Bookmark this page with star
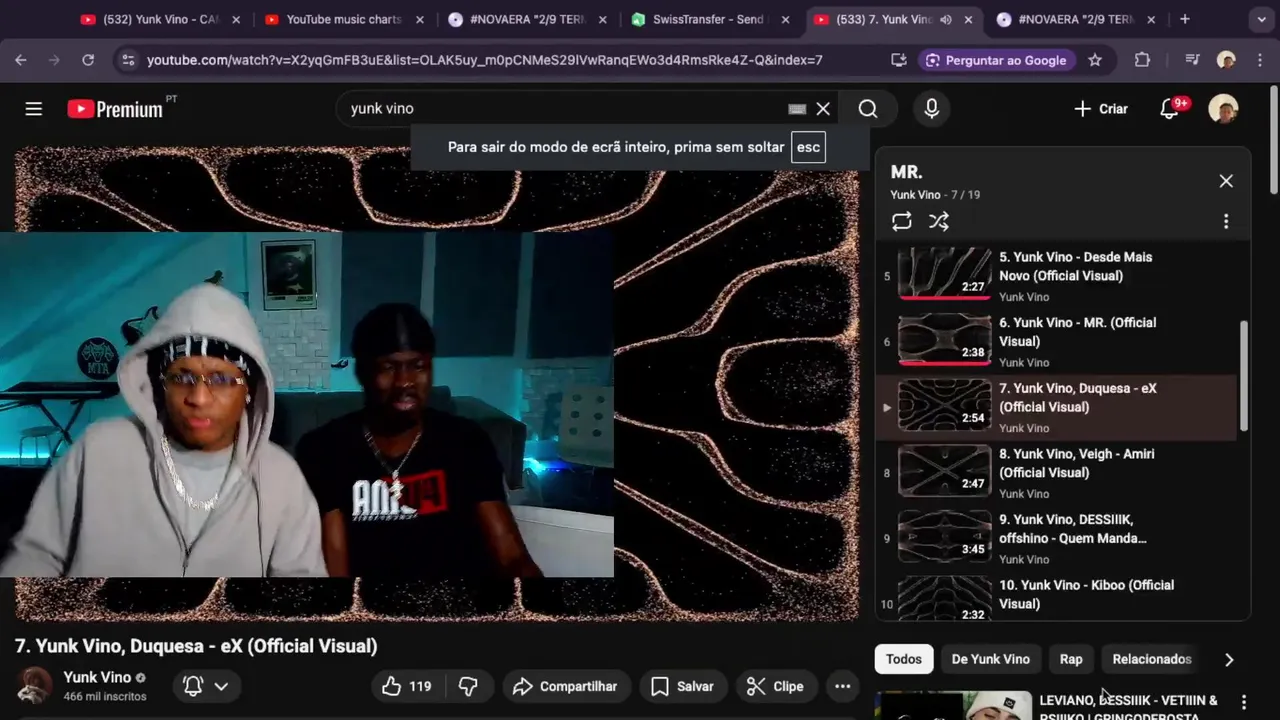 coord(1095,60)
